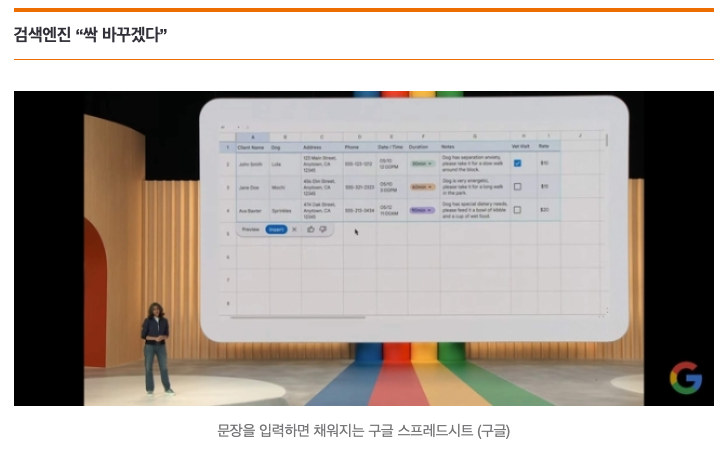728x460 pixels.
Task: Check the Vet Visit checkbox for Jane Doe
Action: [x=517, y=186]
